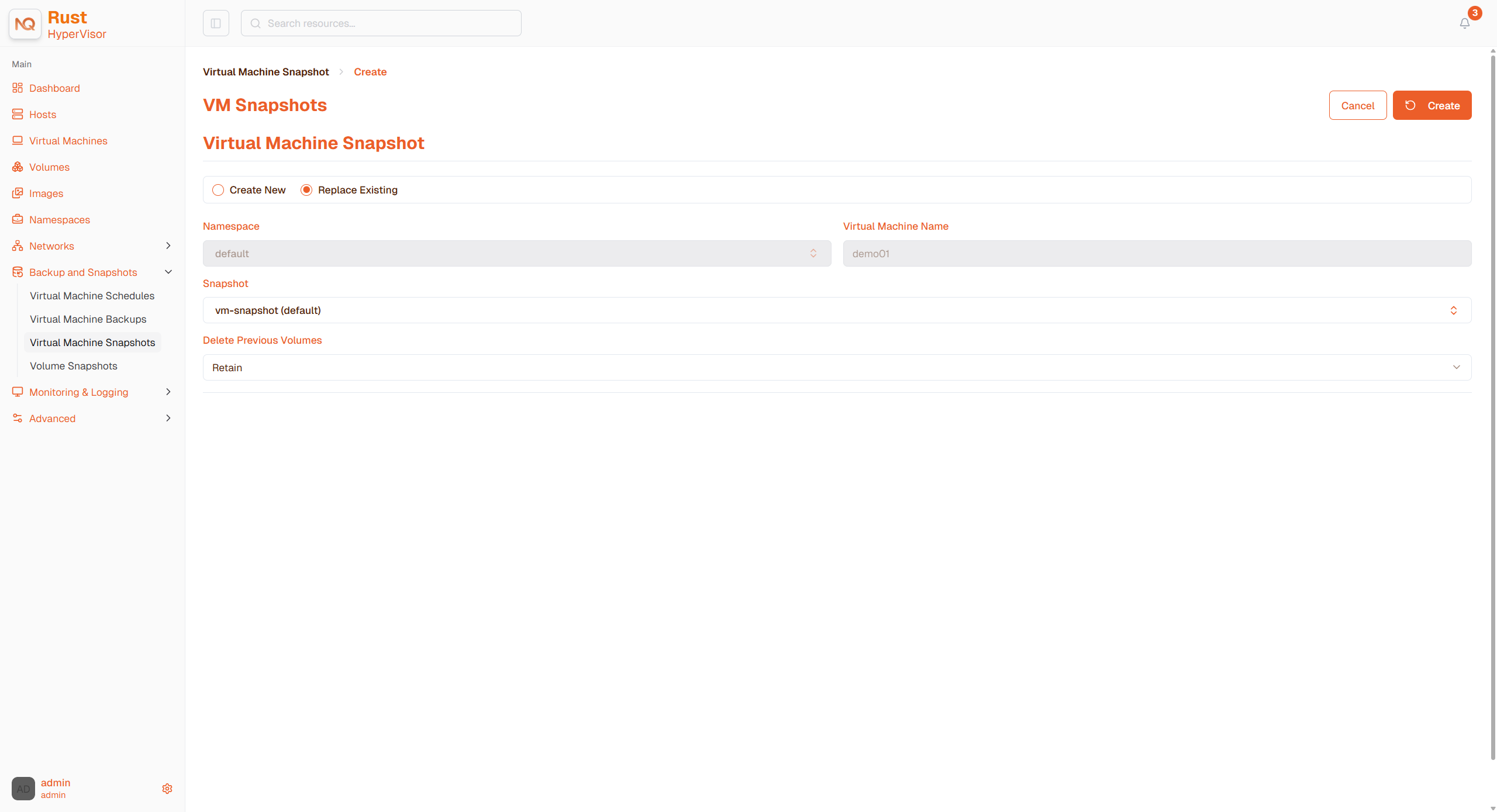Select the Create New radio option
Screen dimensions: 1497x812
coord(218,190)
